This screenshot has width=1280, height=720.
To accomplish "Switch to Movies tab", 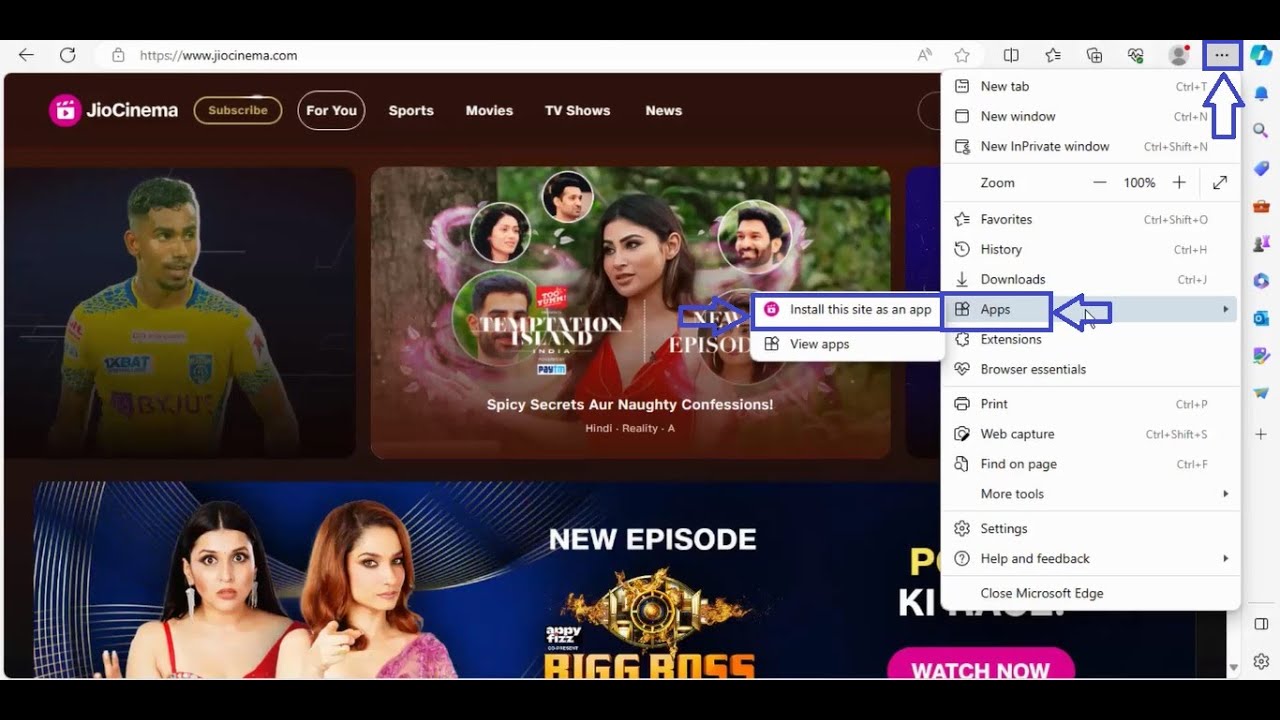I will 489,111.
